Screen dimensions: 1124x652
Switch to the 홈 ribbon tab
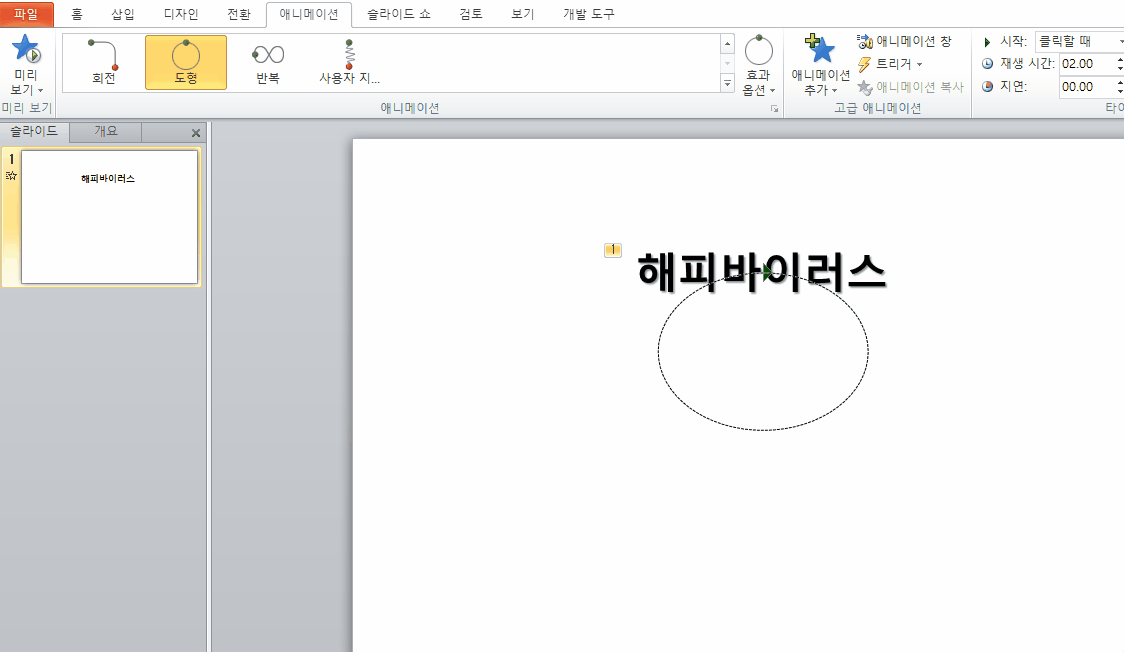tap(77, 14)
